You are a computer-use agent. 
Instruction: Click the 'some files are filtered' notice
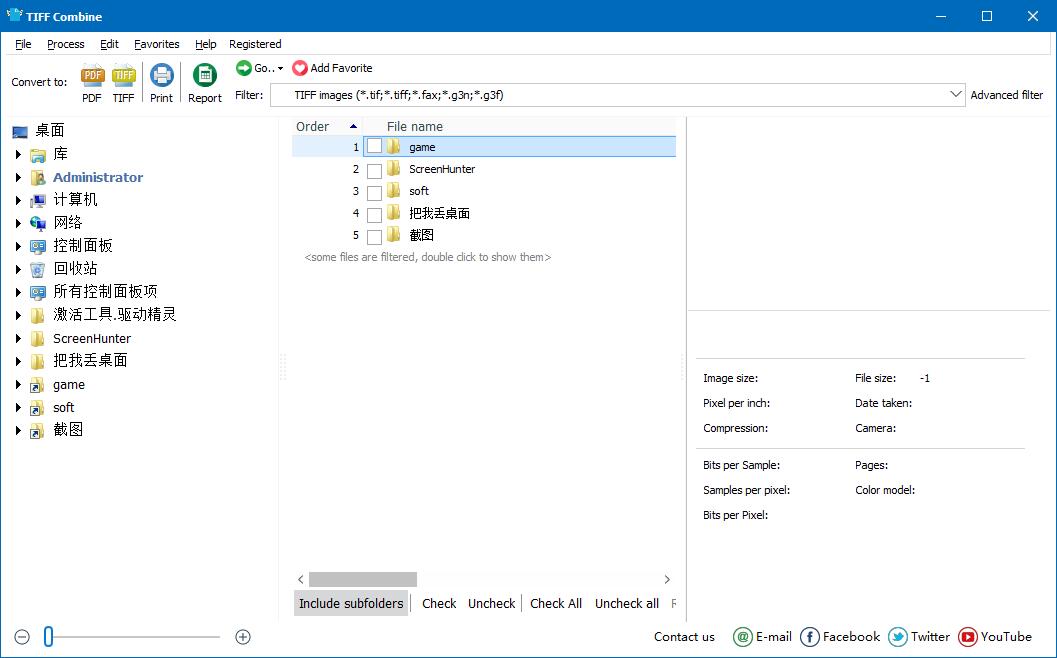point(427,258)
